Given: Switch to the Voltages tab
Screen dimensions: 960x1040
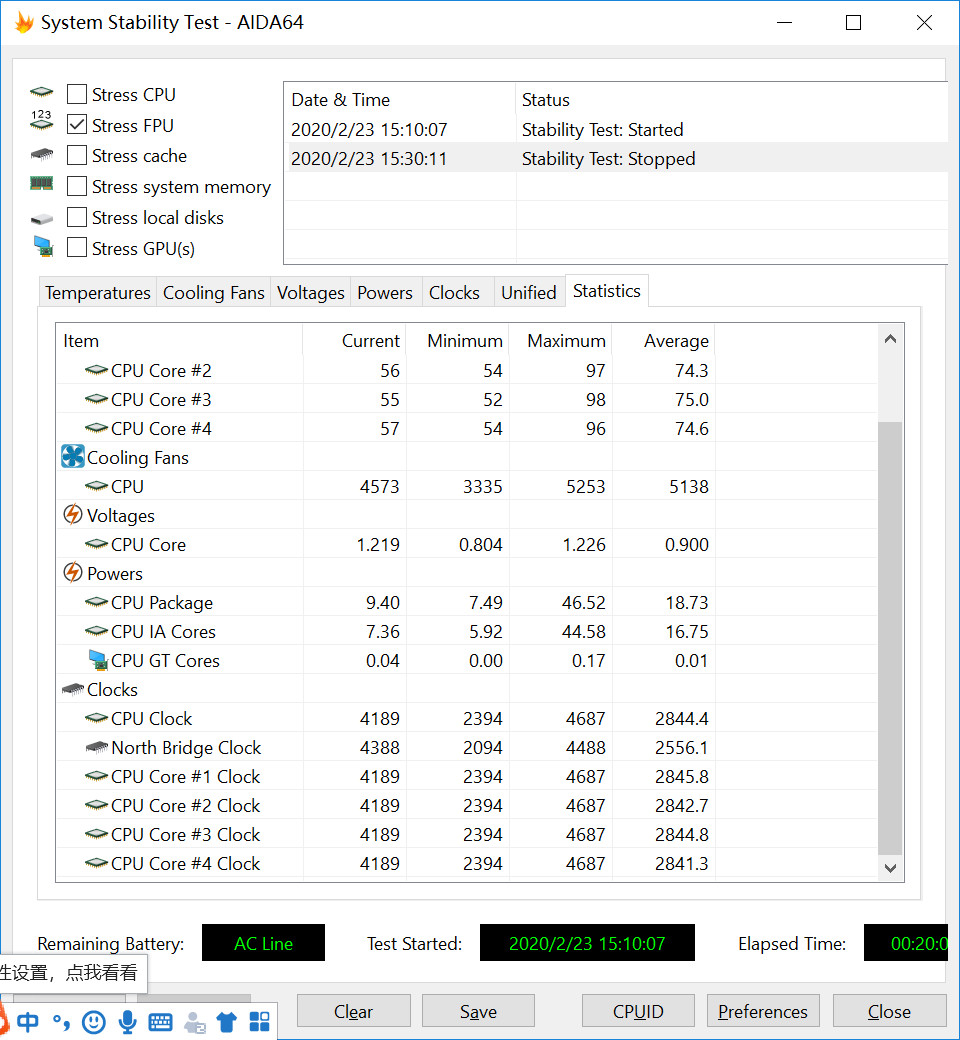Looking at the screenshot, I should tap(310, 292).
